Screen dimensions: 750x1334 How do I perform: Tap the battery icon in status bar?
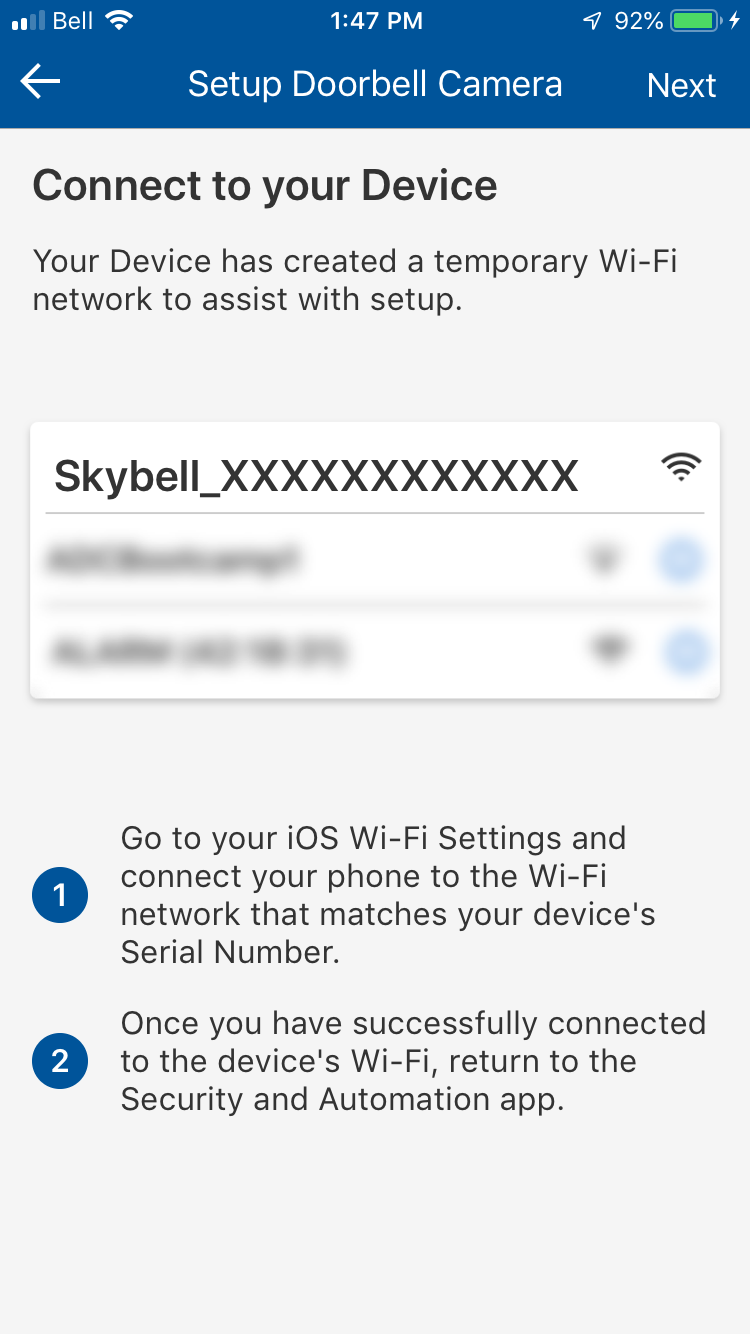pos(698,21)
